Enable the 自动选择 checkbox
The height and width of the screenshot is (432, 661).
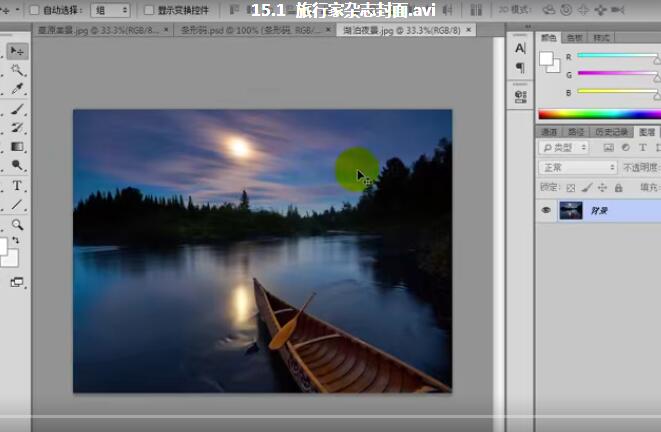[x=34, y=10]
